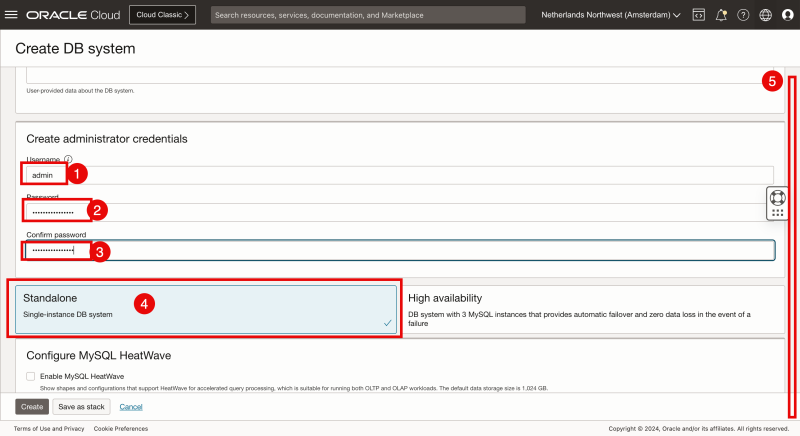The image size is (800, 436).
Task: Open the Terms of Use and Privacy link
Action: pyautogui.click(x=49, y=428)
